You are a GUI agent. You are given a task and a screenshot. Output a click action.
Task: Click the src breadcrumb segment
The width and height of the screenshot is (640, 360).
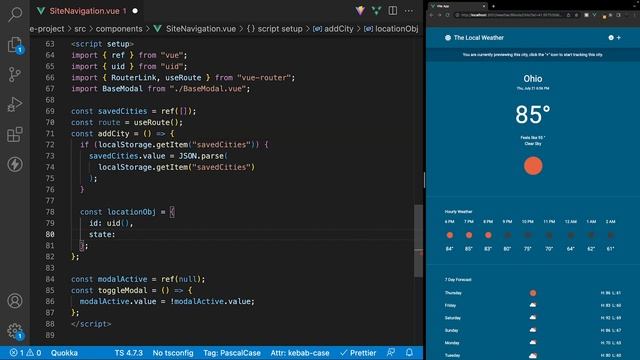tap(80, 29)
